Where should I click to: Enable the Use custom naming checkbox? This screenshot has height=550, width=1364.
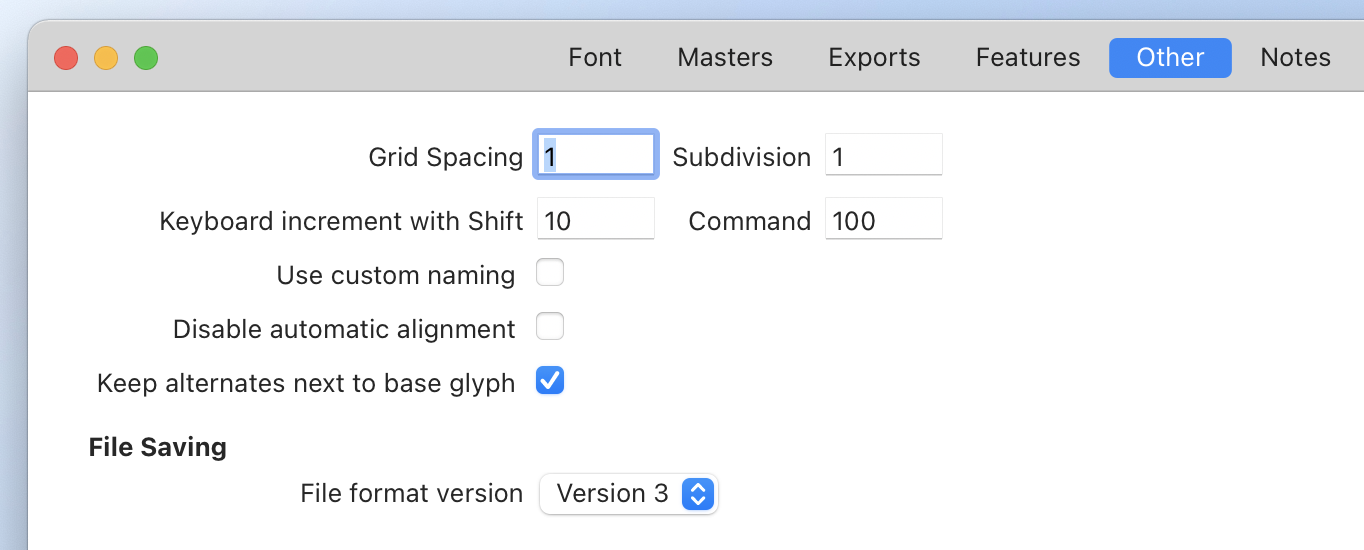click(550, 273)
